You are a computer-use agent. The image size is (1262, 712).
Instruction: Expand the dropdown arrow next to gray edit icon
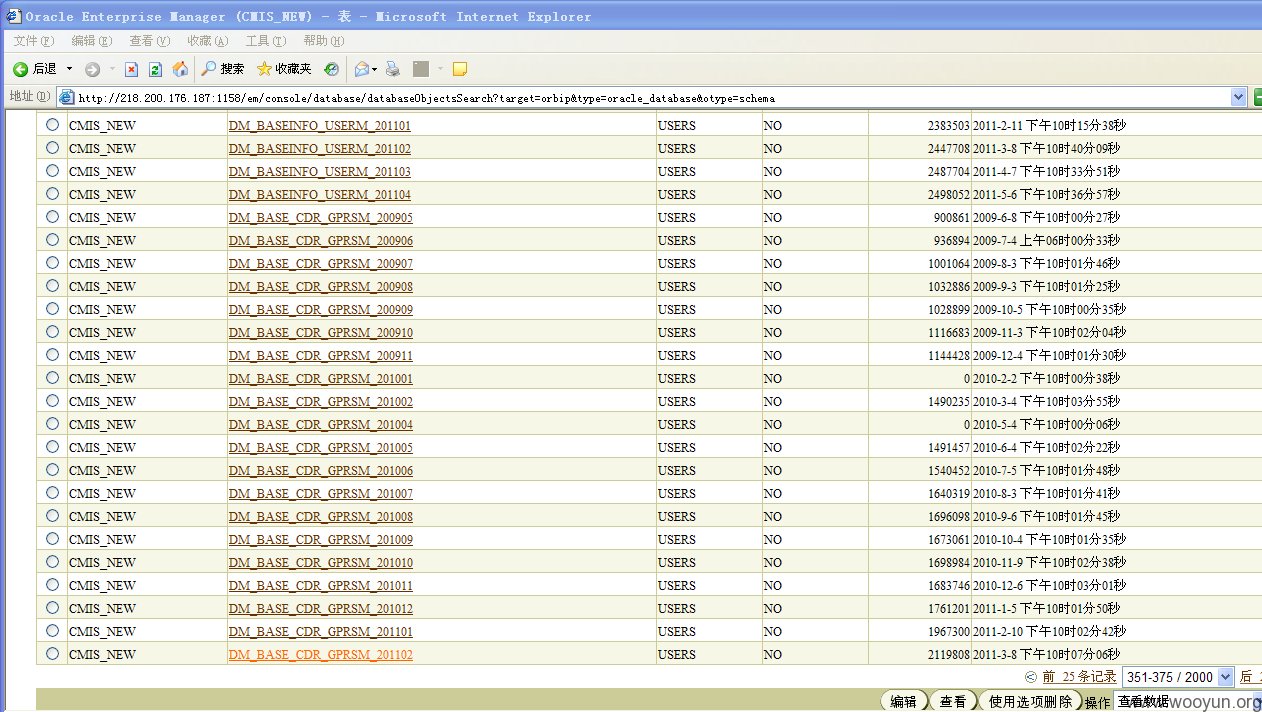[x=439, y=69]
